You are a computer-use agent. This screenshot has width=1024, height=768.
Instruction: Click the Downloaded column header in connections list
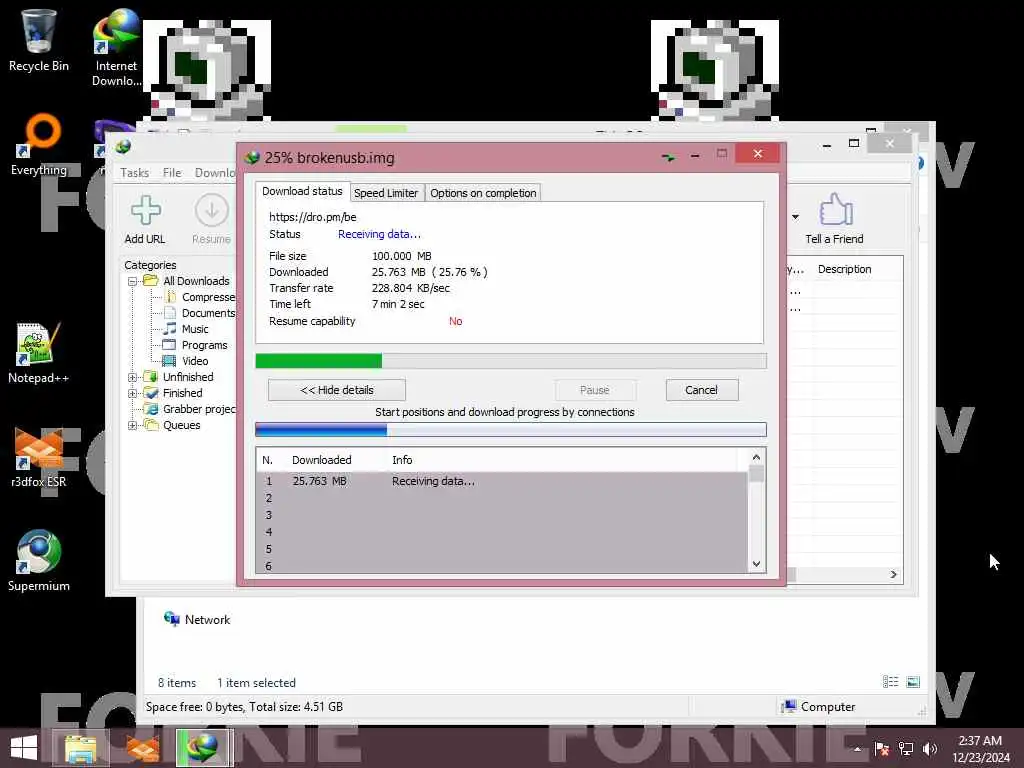pos(321,460)
